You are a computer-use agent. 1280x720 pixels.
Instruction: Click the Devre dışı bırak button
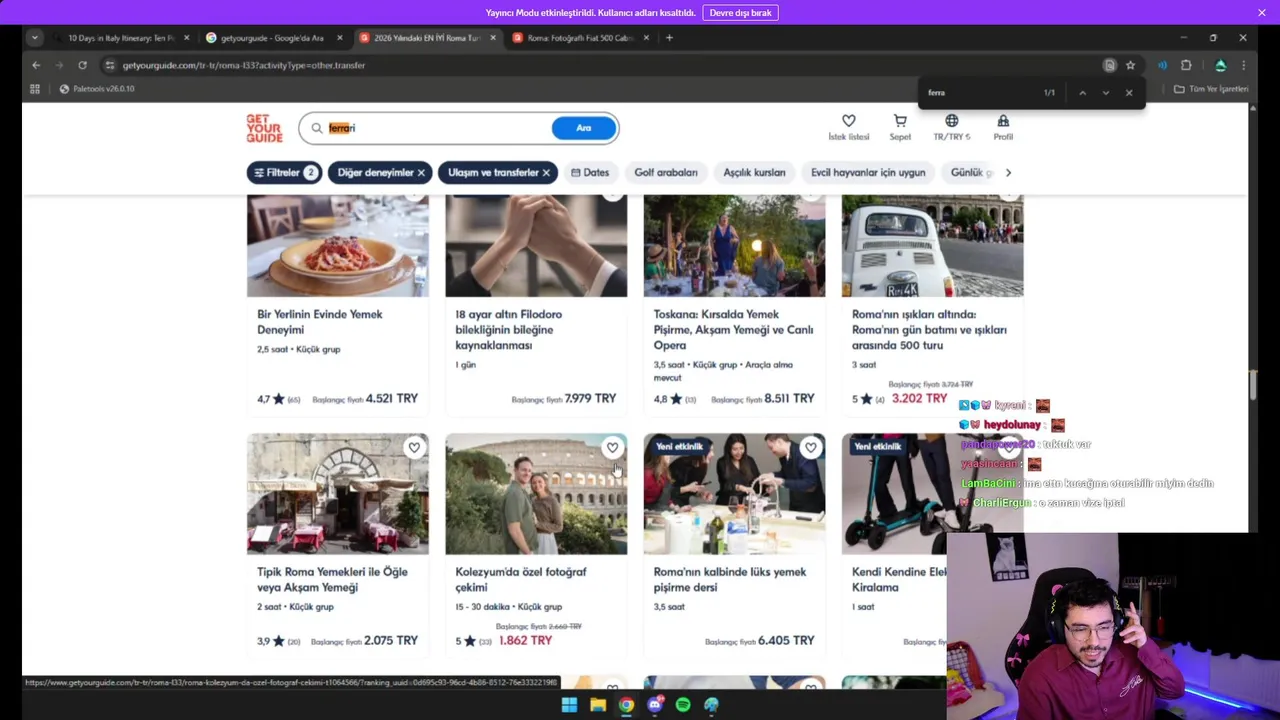pos(741,12)
